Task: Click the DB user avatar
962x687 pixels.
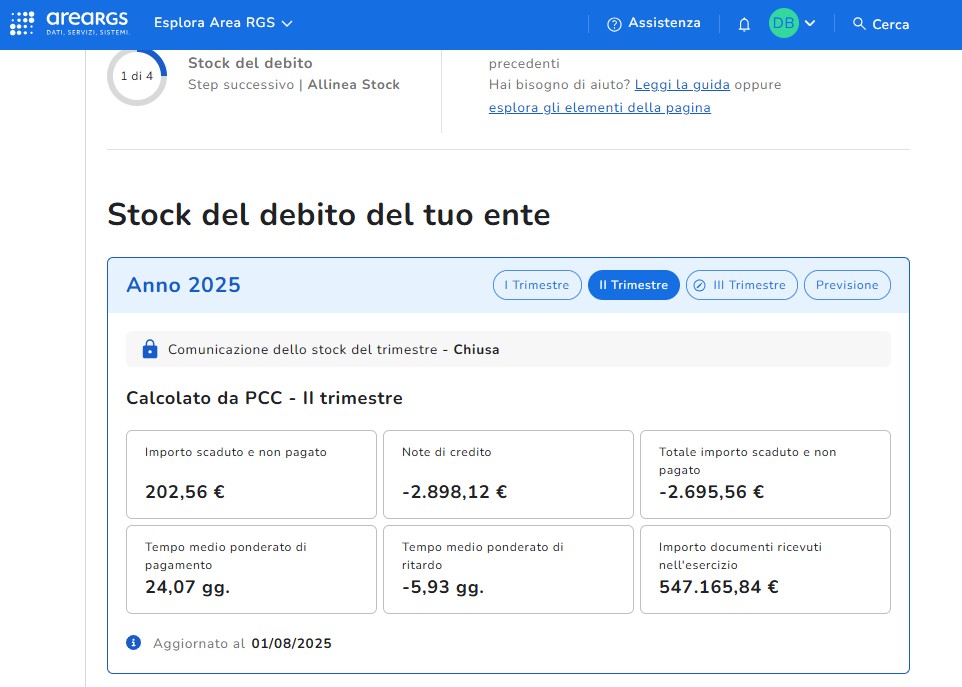Action: (783, 24)
